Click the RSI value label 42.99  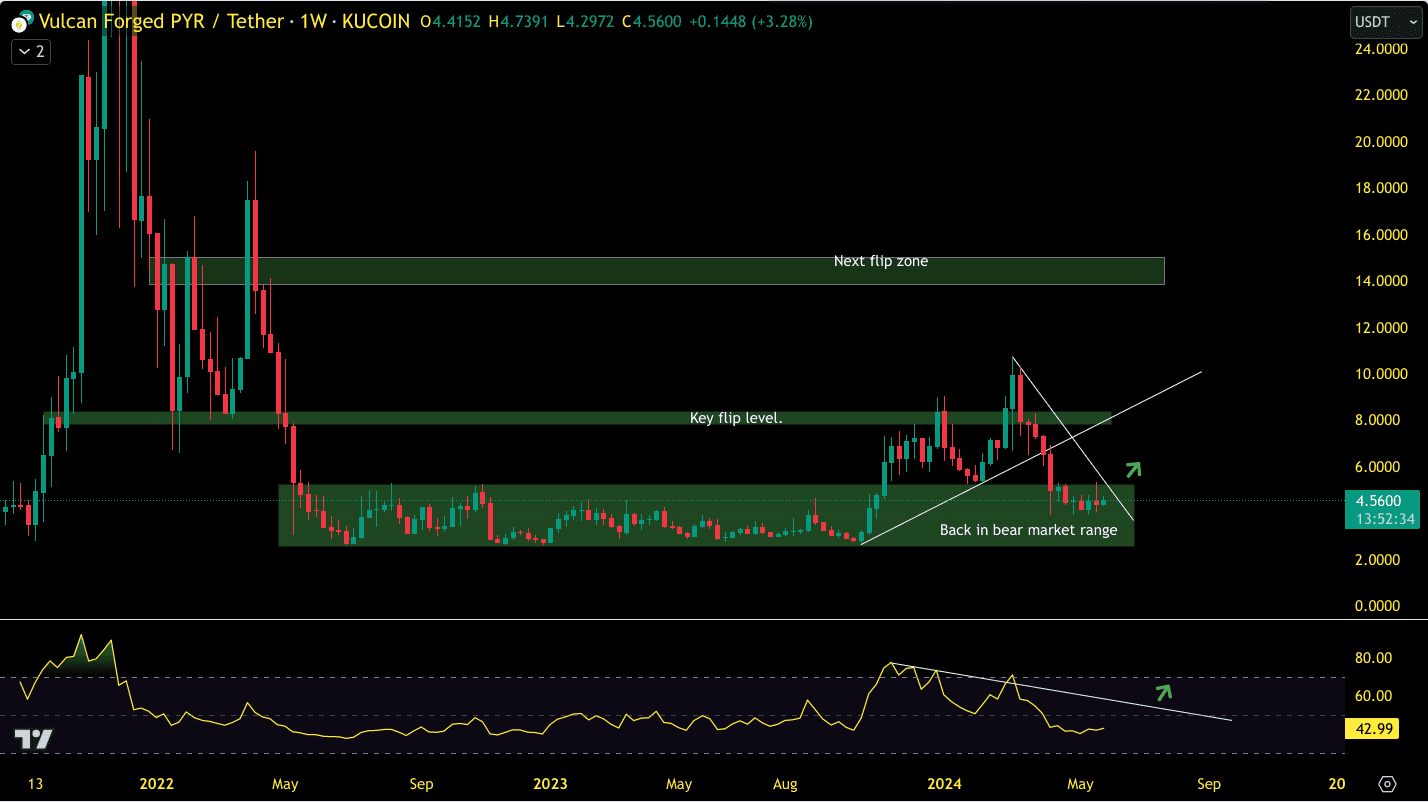pyautogui.click(x=1371, y=730)
